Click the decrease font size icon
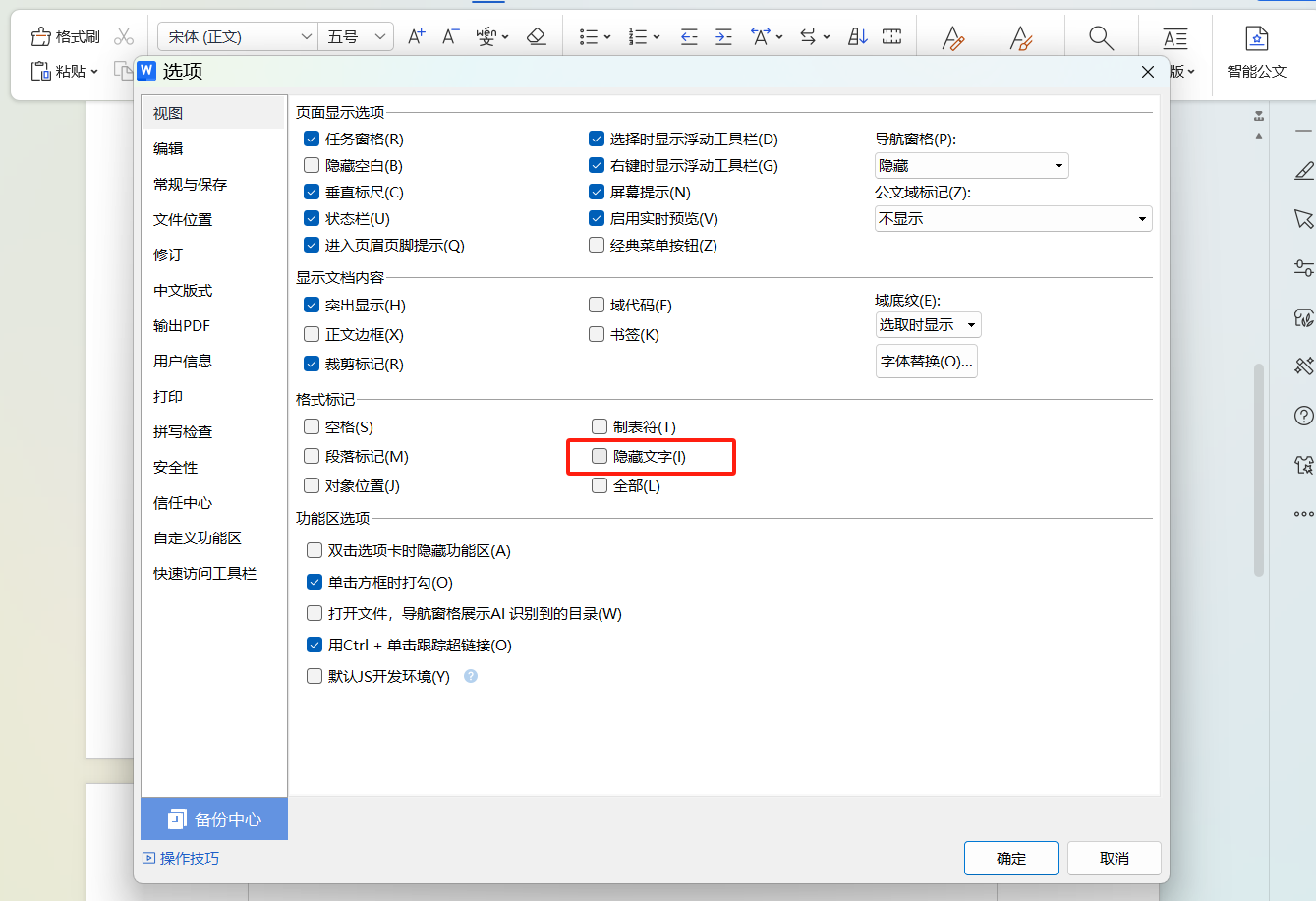Screen dimensions: 1316x901 coord(449,35)
